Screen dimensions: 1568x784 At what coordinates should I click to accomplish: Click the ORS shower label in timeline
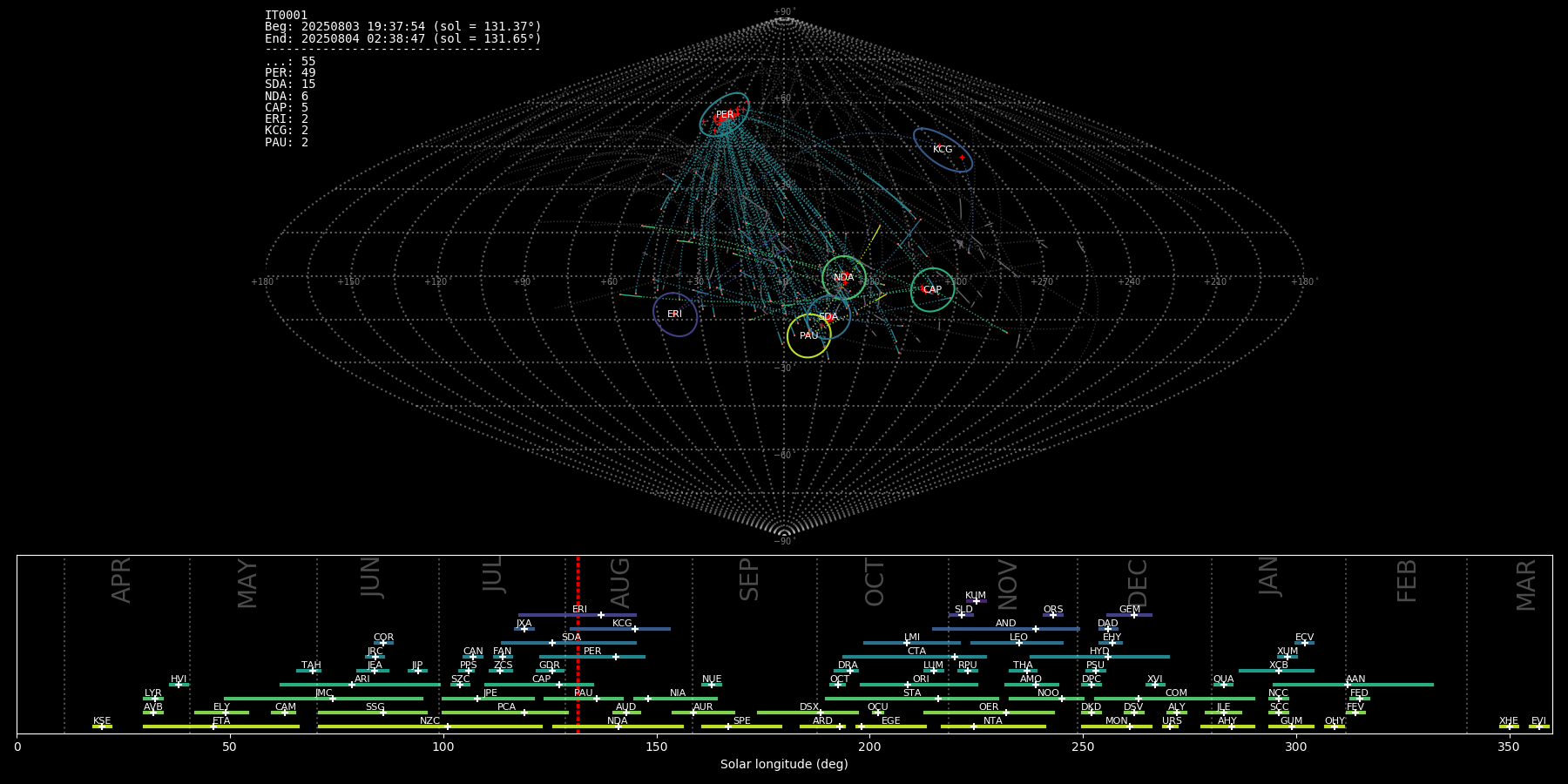click(1053, 610)
